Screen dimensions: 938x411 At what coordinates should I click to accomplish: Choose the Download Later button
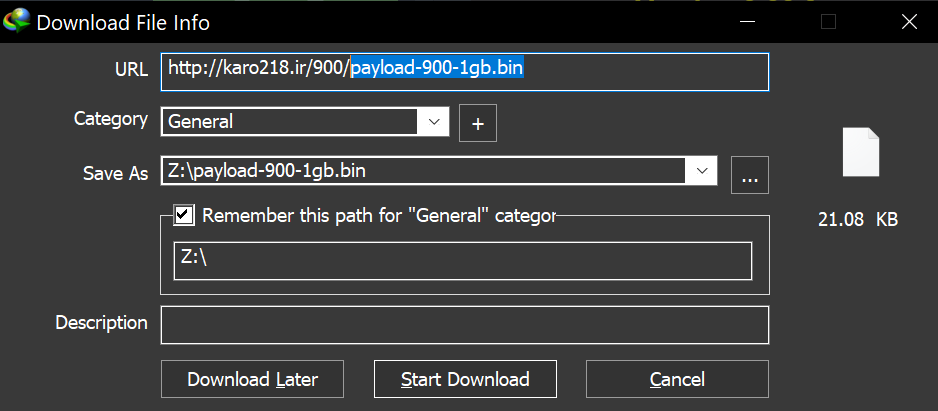(252, 379)
